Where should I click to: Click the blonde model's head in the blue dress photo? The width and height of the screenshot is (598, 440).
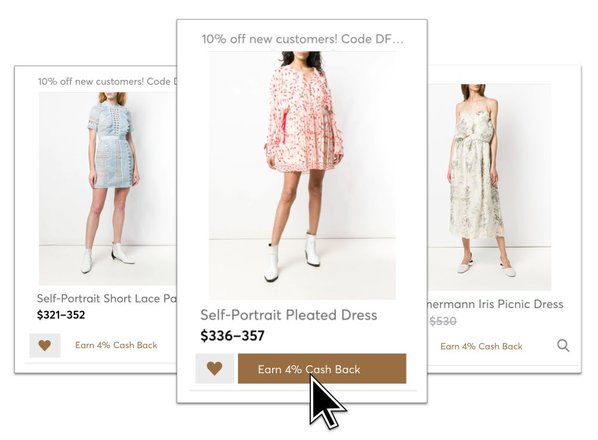click(112, 98)
